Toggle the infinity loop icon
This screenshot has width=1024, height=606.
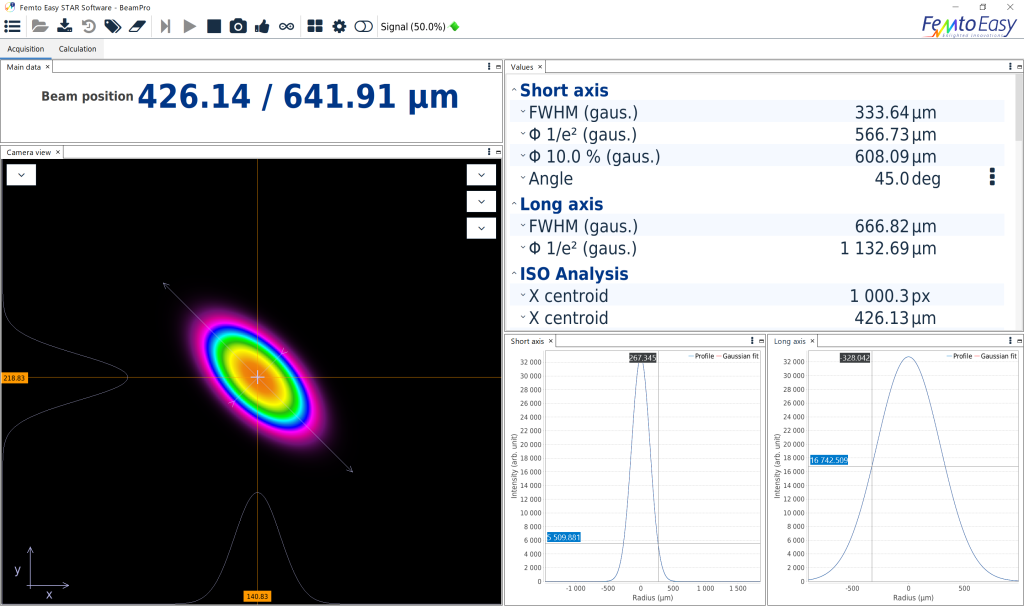pyautogui.click(x=287, y=27)
